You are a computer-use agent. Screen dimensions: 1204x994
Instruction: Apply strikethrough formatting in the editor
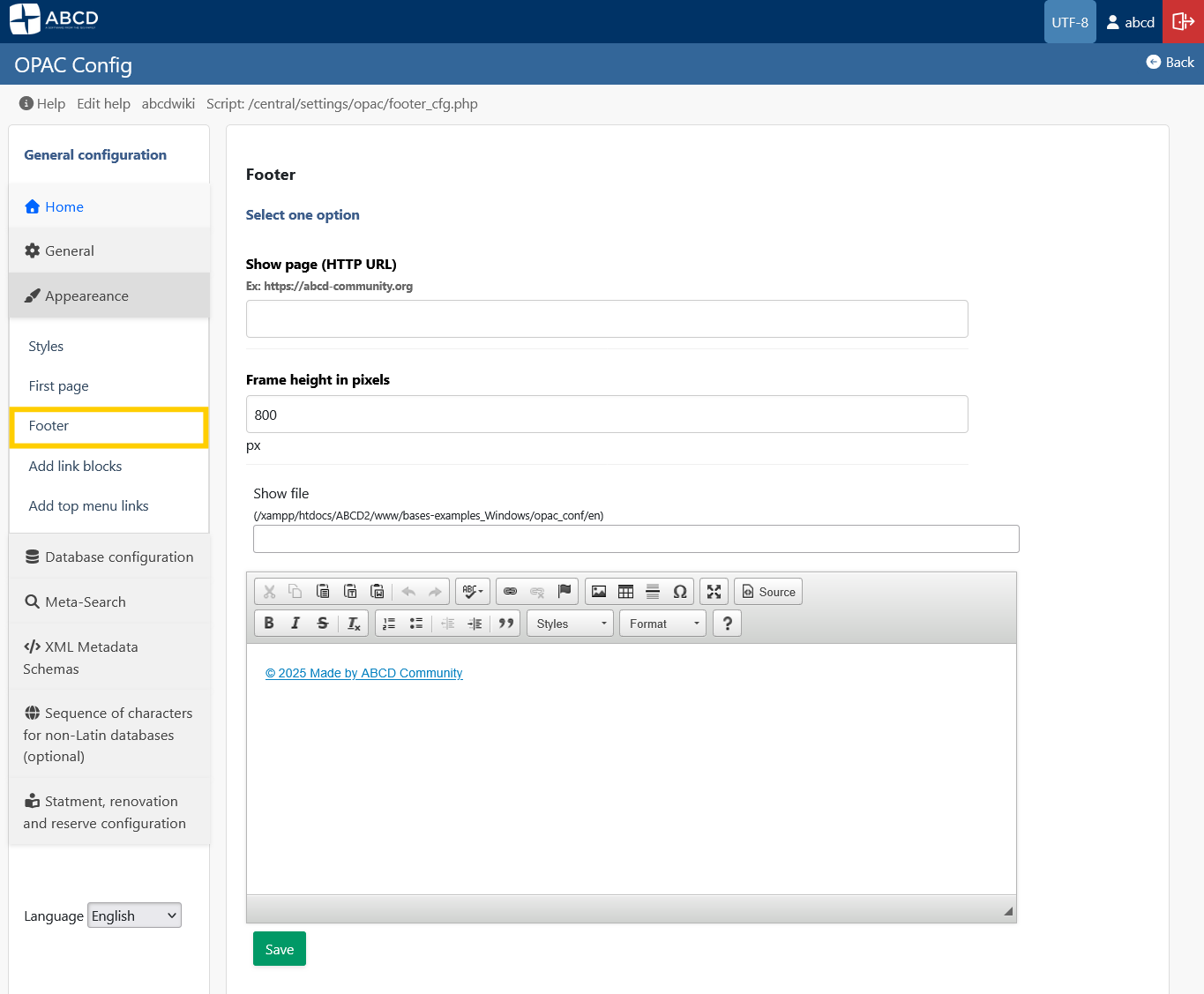(322, 623)
